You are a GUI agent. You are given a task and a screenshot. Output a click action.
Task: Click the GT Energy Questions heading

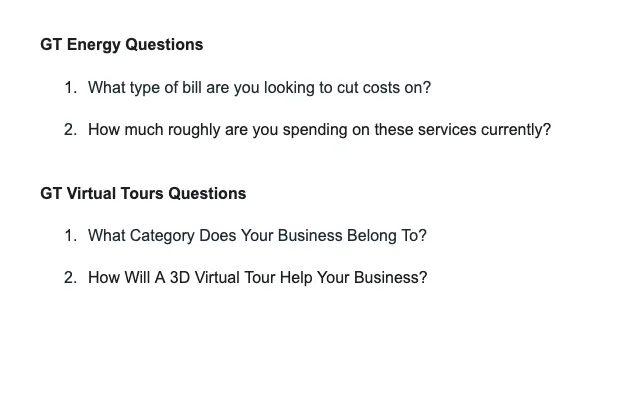(x=121, y=44)
